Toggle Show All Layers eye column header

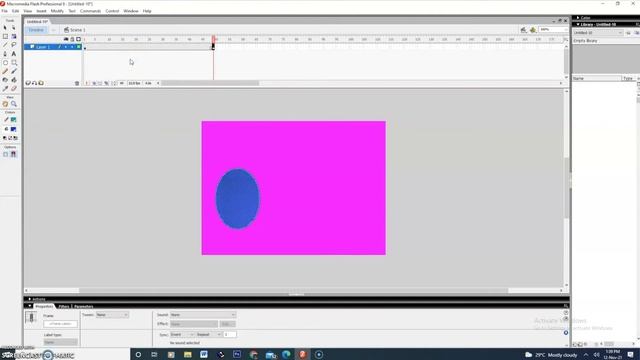[x=66, y=39]
